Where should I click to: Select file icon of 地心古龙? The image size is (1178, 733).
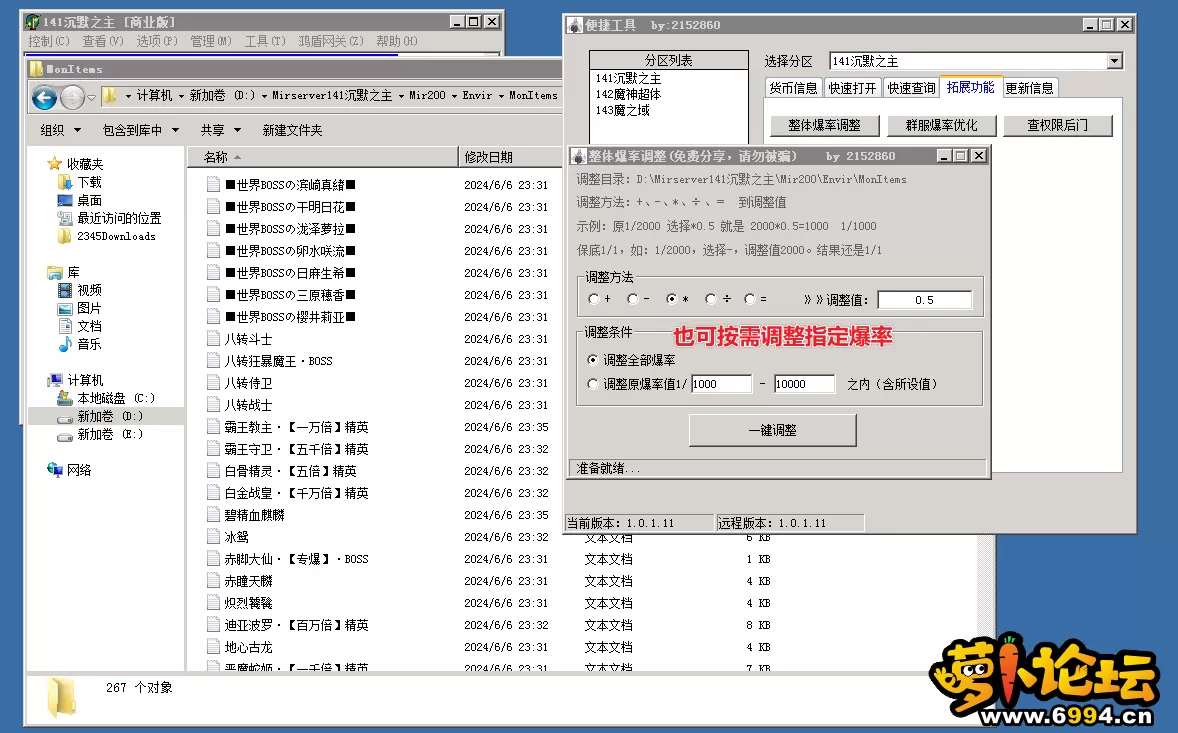[x=213, y=647]
